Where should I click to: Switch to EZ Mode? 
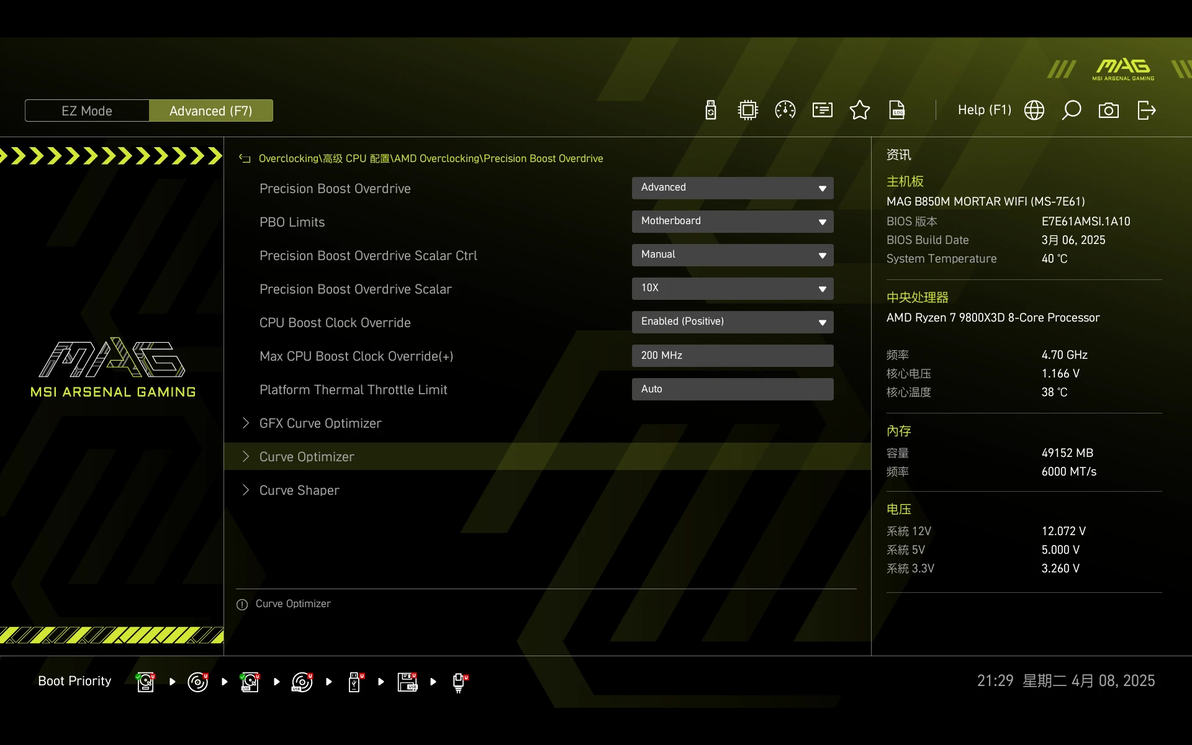[87, 111]
